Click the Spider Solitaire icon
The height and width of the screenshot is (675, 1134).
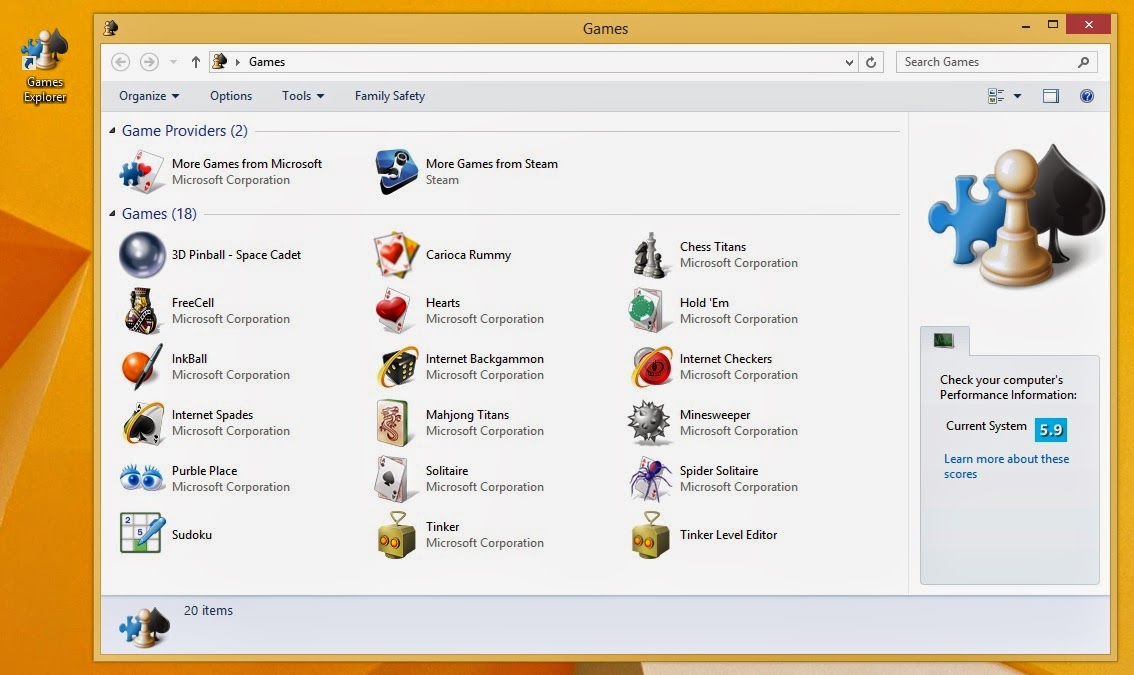[x=649, y=478]
